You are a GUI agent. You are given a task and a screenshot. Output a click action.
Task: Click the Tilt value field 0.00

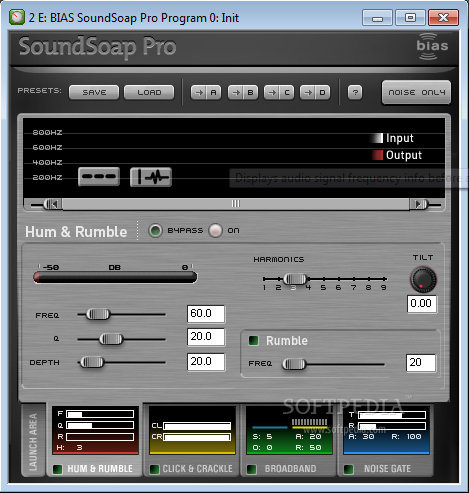[422, 304]
